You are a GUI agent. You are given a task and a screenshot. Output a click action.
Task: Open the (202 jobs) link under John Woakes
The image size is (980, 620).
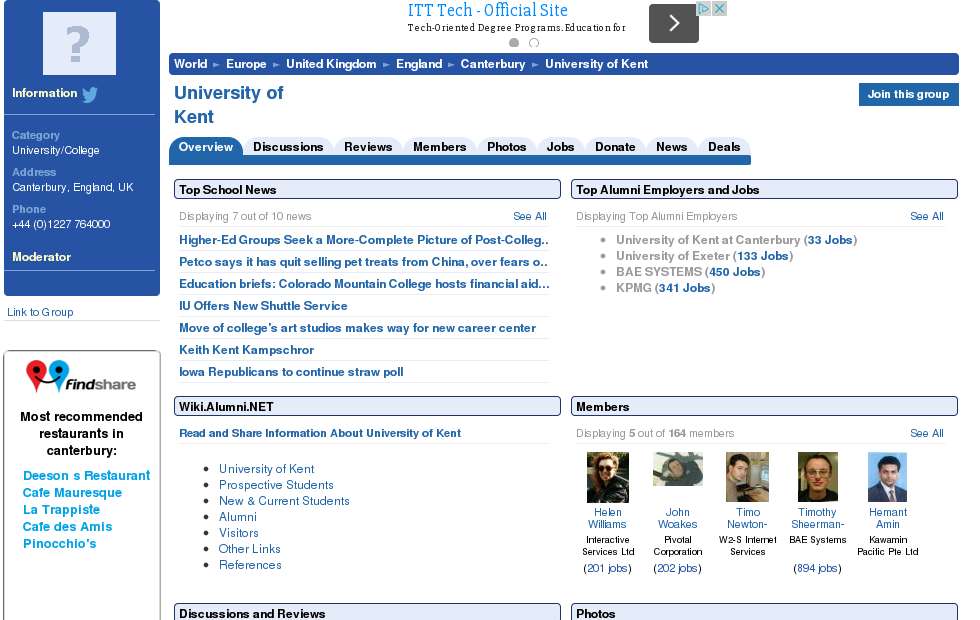[678, 568]
